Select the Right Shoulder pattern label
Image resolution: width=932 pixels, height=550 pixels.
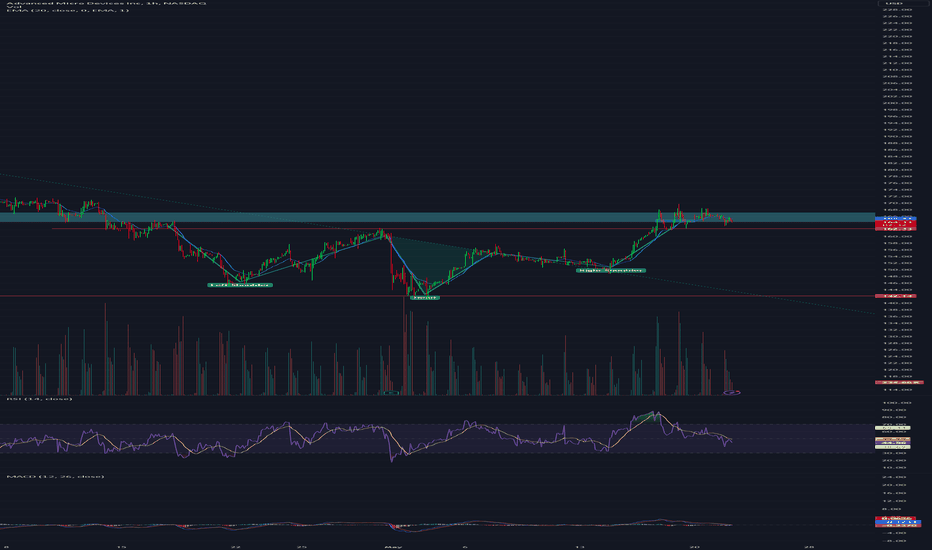pyautogui.click(x=610, y=271)
